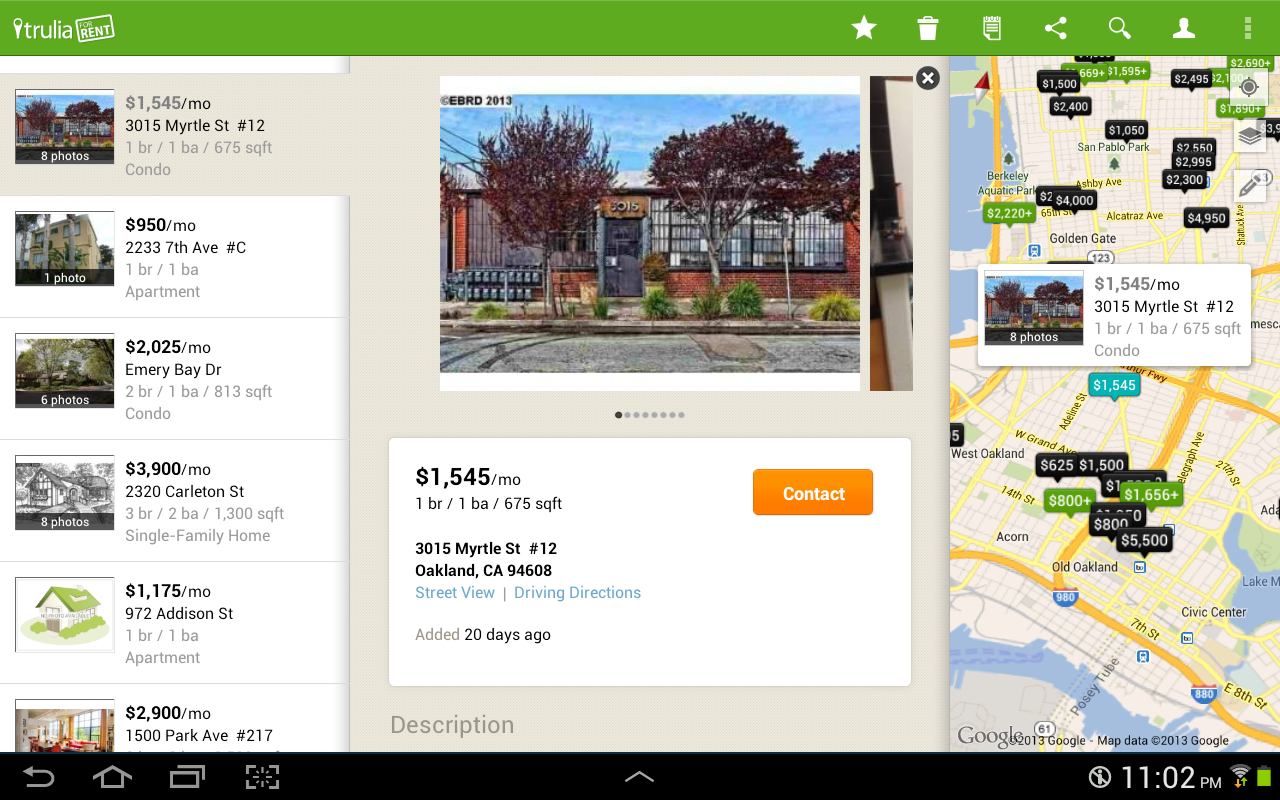Select 3015 Myrtle St #12 in list
Image resolution: width=1280 pixels, height=800 pixels.
pos(175,135)
